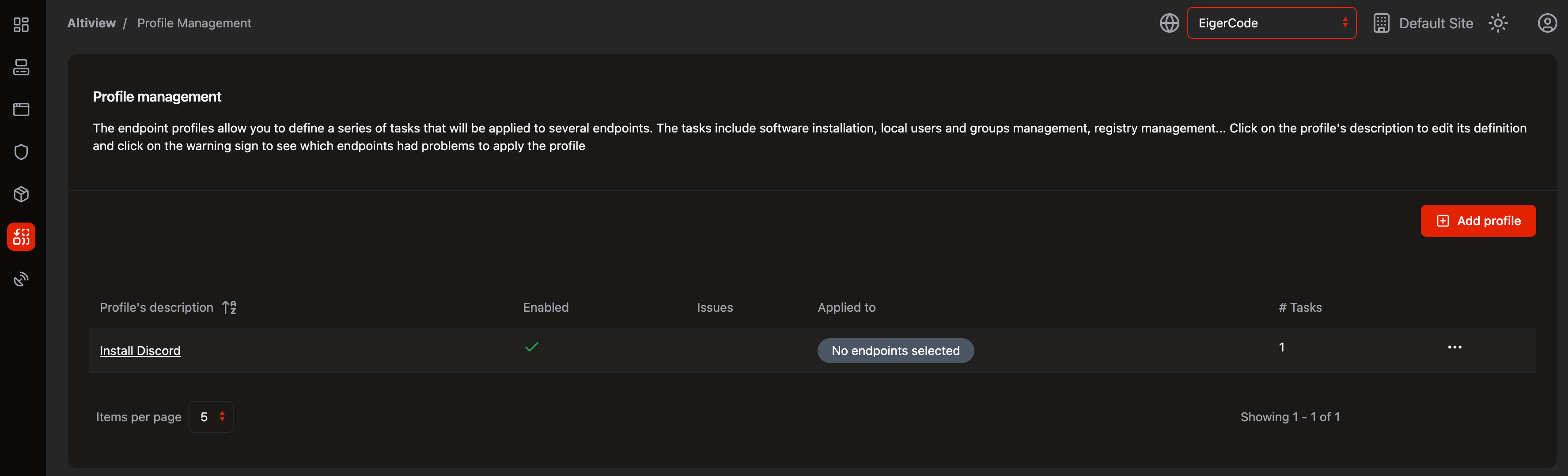The height and width of the screenshot is (476, 1568).
Task: Open the user account avatar icon
Action: (1547, 23)
